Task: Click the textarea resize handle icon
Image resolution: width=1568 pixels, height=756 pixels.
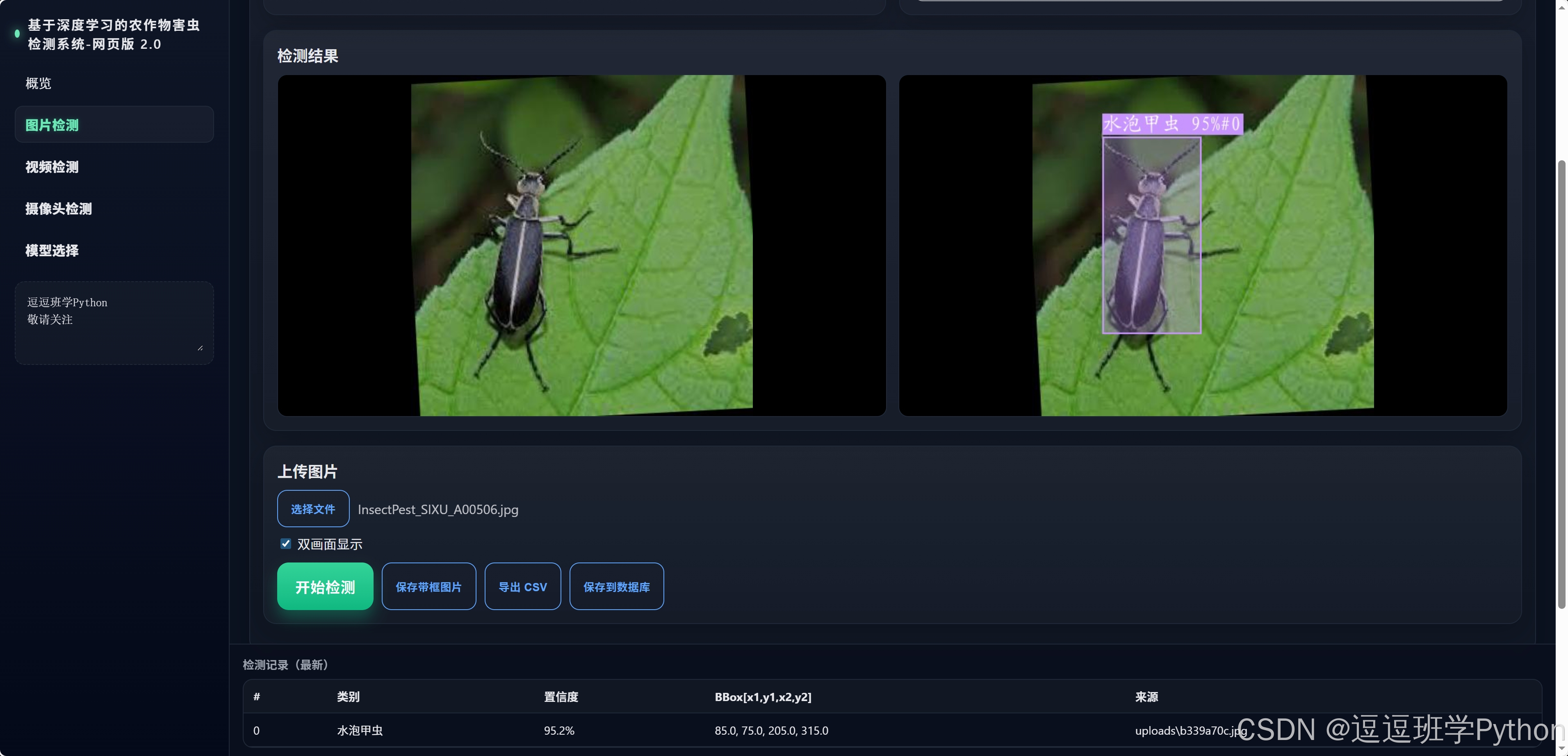Action: click(200, 348)
